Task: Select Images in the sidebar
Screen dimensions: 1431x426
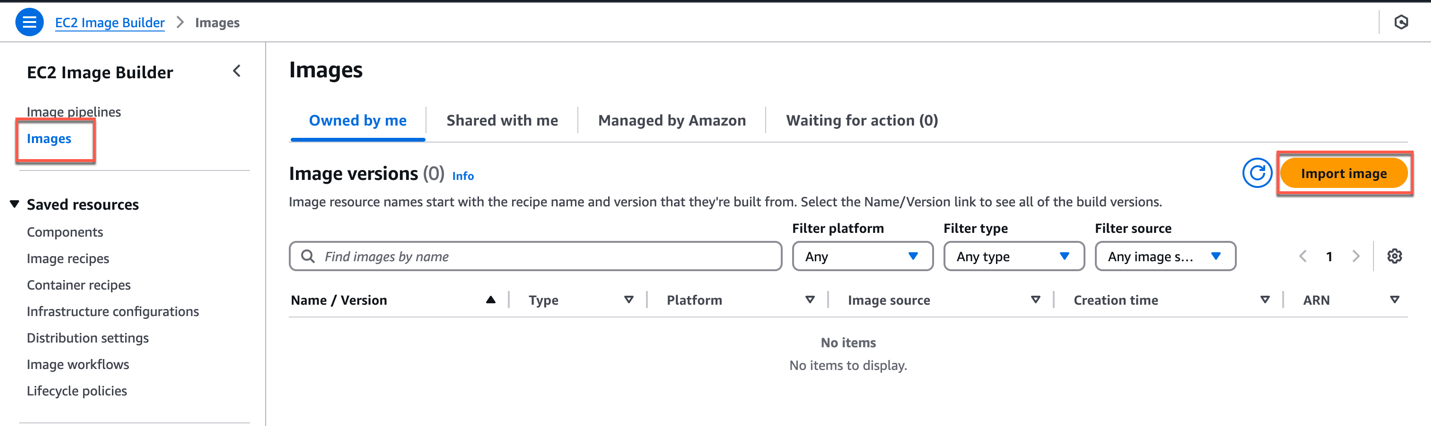Action: point(49,139)
